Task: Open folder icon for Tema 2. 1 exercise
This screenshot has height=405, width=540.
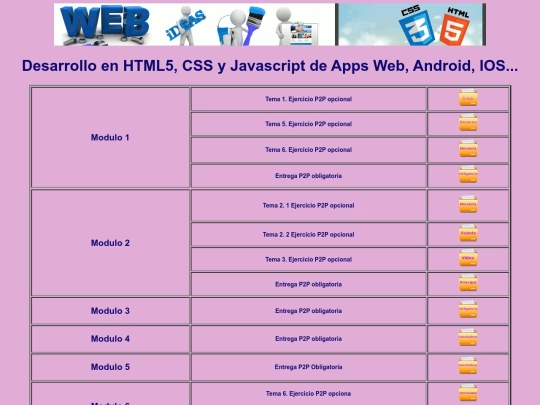Action: click(468, 204)
